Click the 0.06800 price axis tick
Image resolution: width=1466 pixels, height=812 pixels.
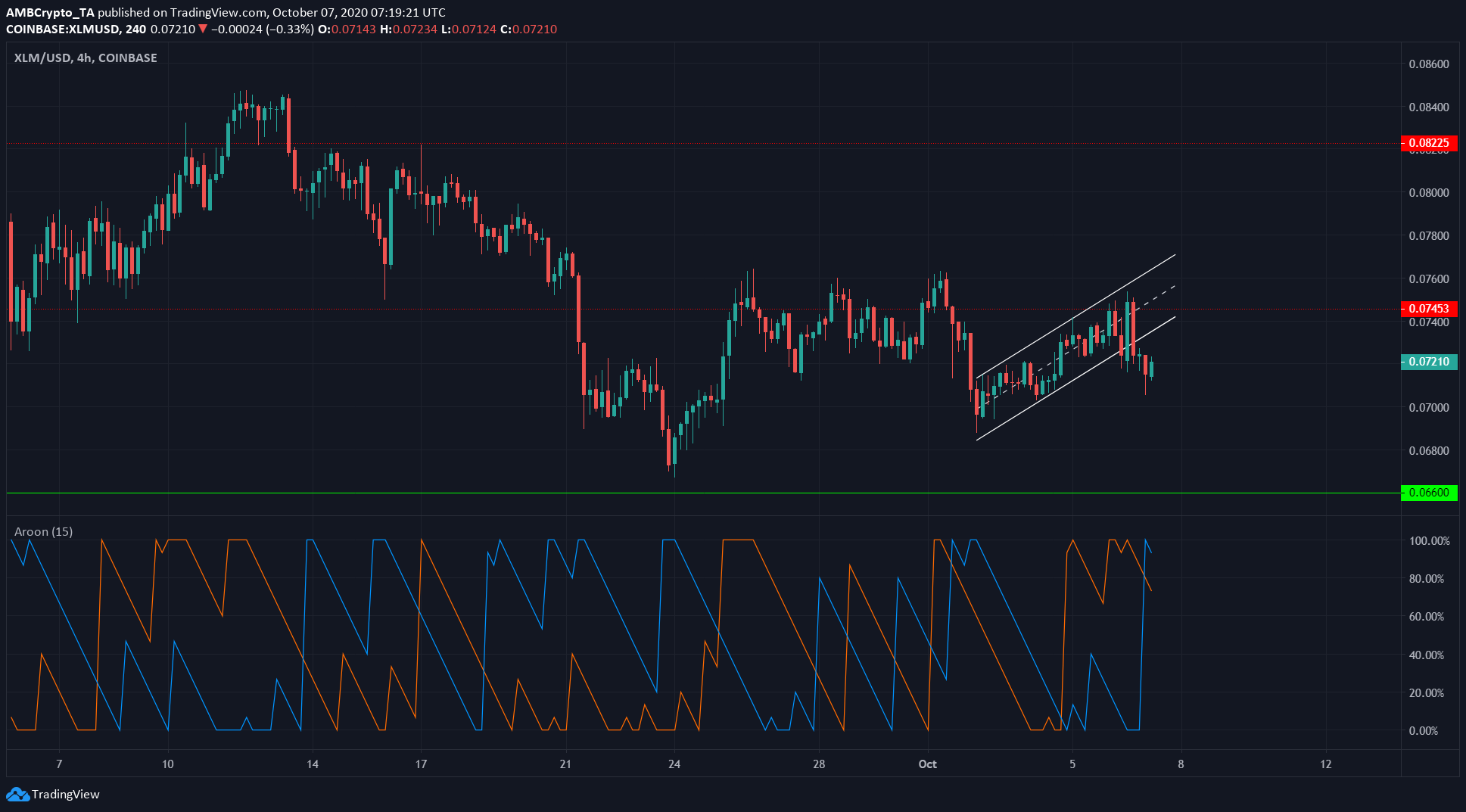pyautogui.click(x=1429, y=450)
